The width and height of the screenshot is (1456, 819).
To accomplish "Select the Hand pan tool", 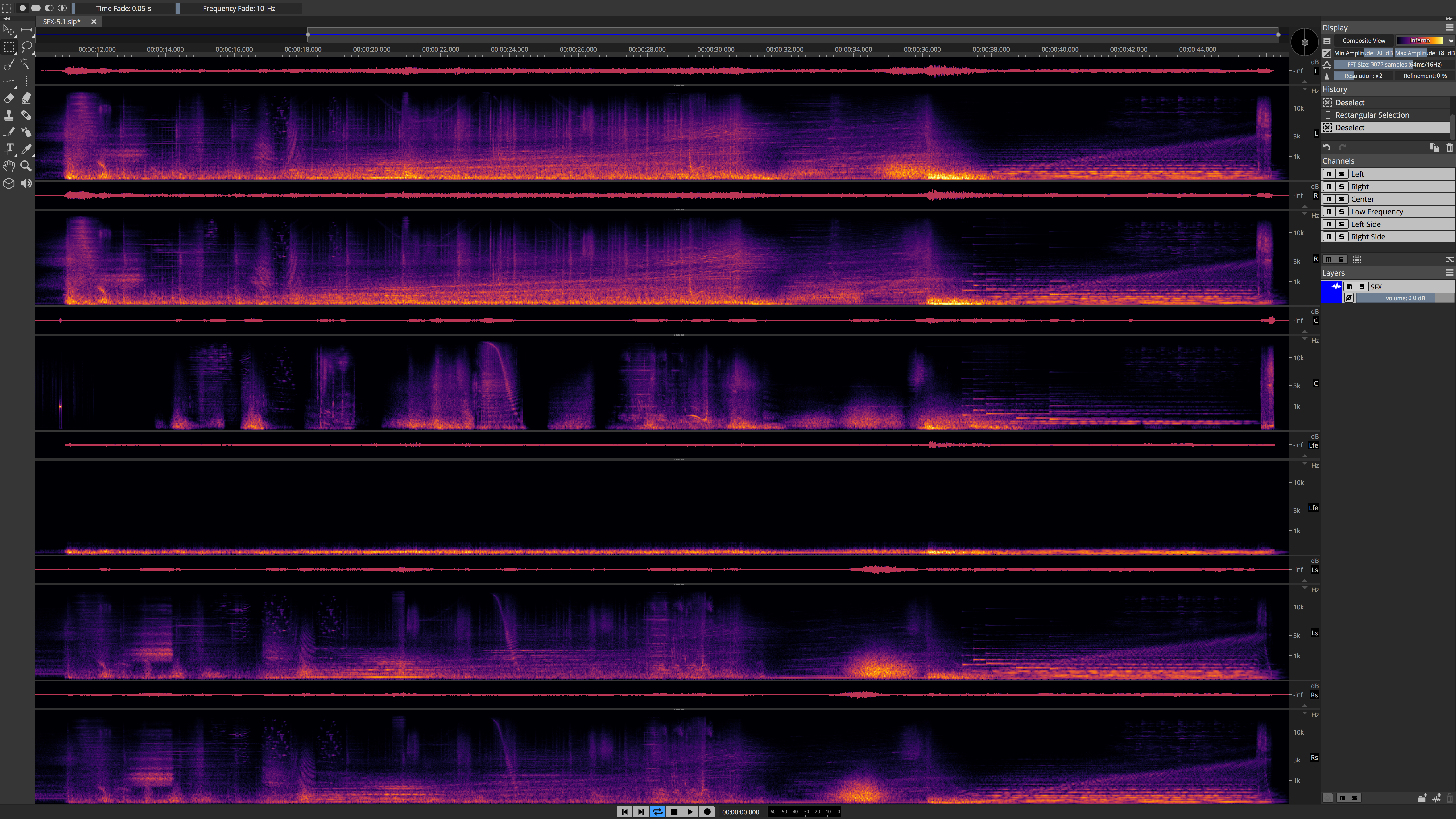I will coord(9,166).
